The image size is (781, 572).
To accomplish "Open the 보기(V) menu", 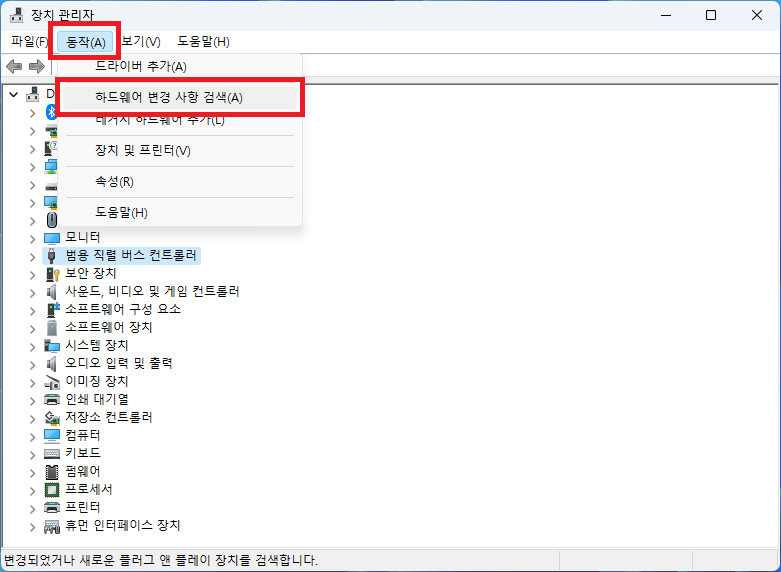I will [x=141, y=42].
